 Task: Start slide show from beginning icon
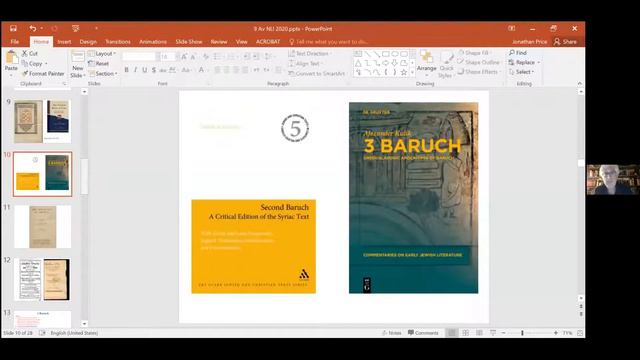tap(76, 28)
